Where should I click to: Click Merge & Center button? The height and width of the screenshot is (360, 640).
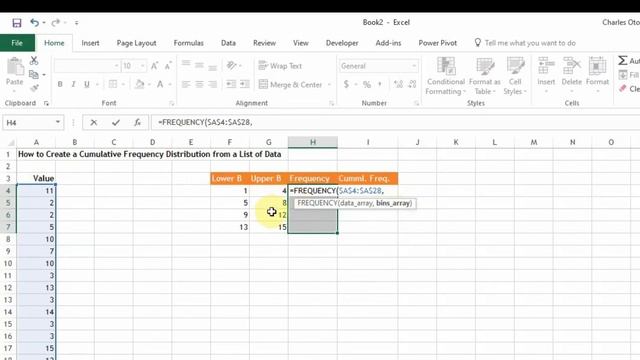[291, 84]
